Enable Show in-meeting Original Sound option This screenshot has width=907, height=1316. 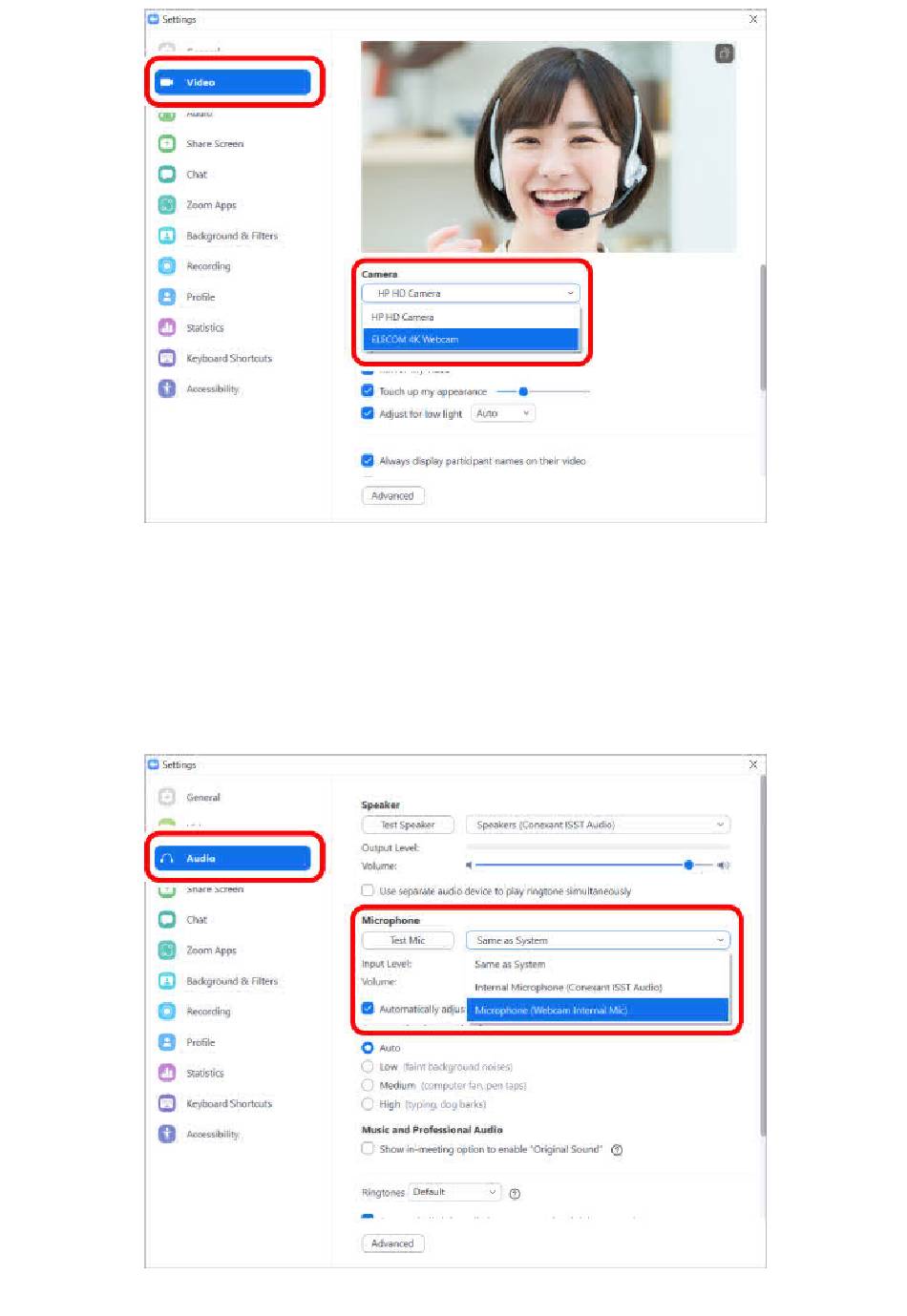(x=368, y=1149)
